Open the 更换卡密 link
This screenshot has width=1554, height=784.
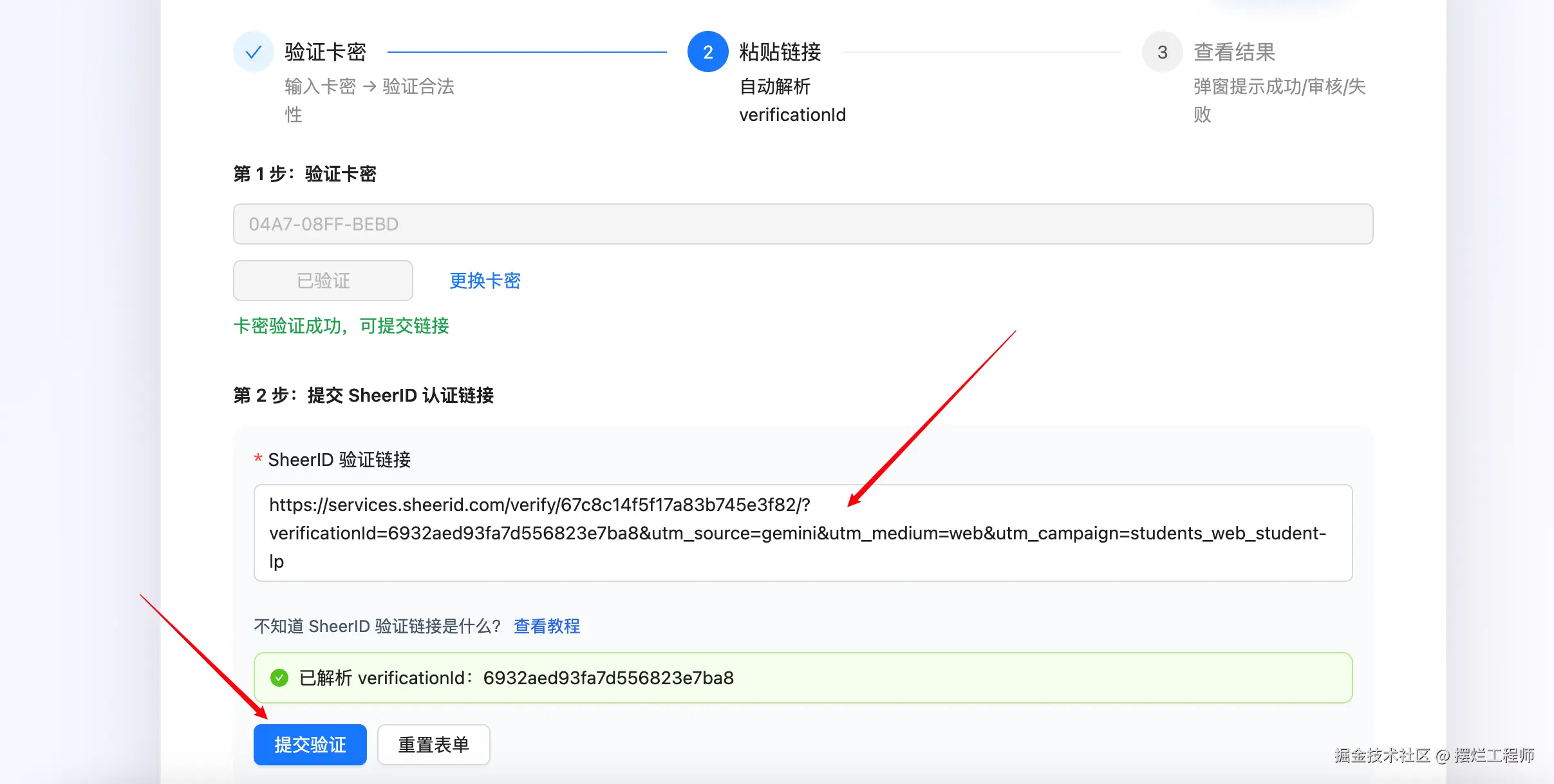pyautogui.click(x=485, y=281)
